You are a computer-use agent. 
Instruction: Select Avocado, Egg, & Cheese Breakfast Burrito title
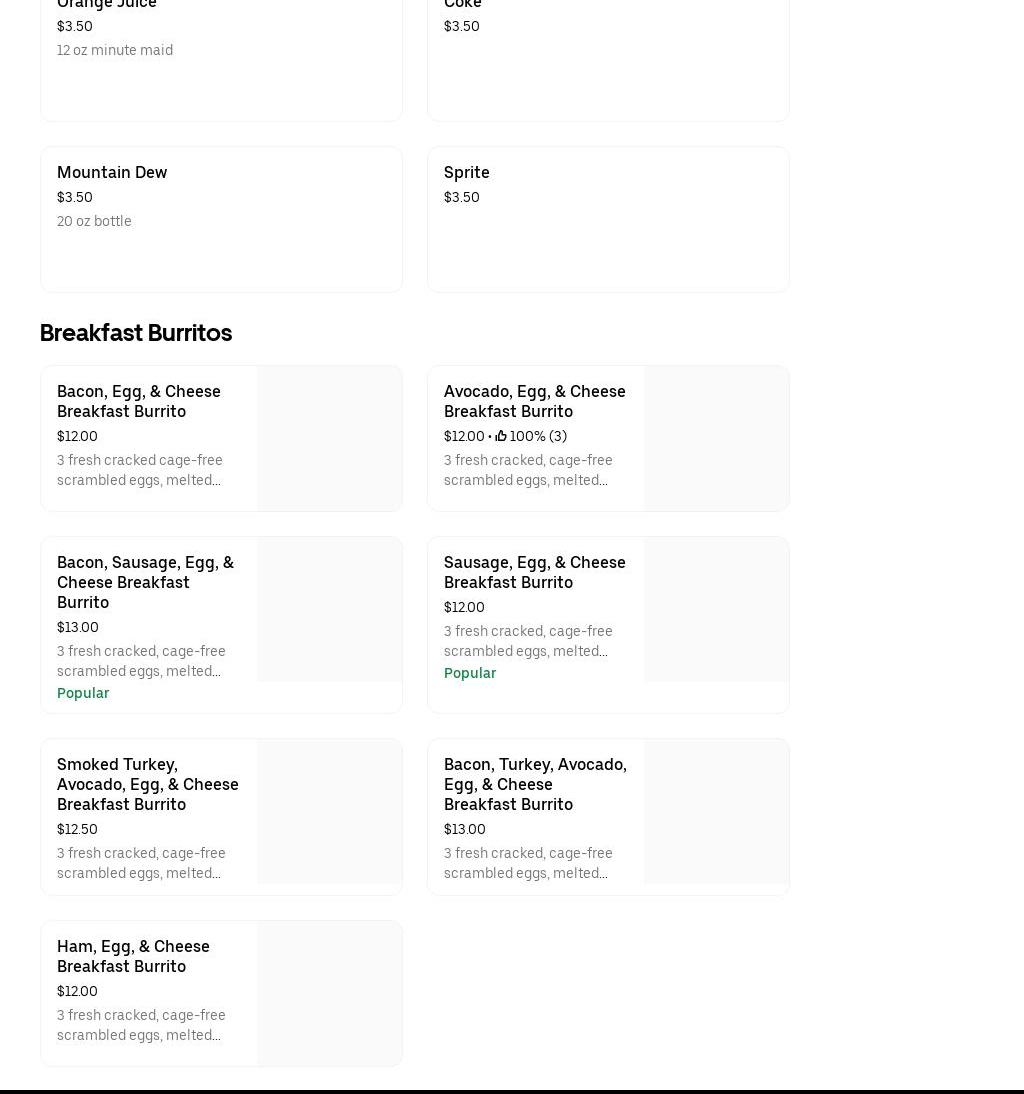point(534,401)
